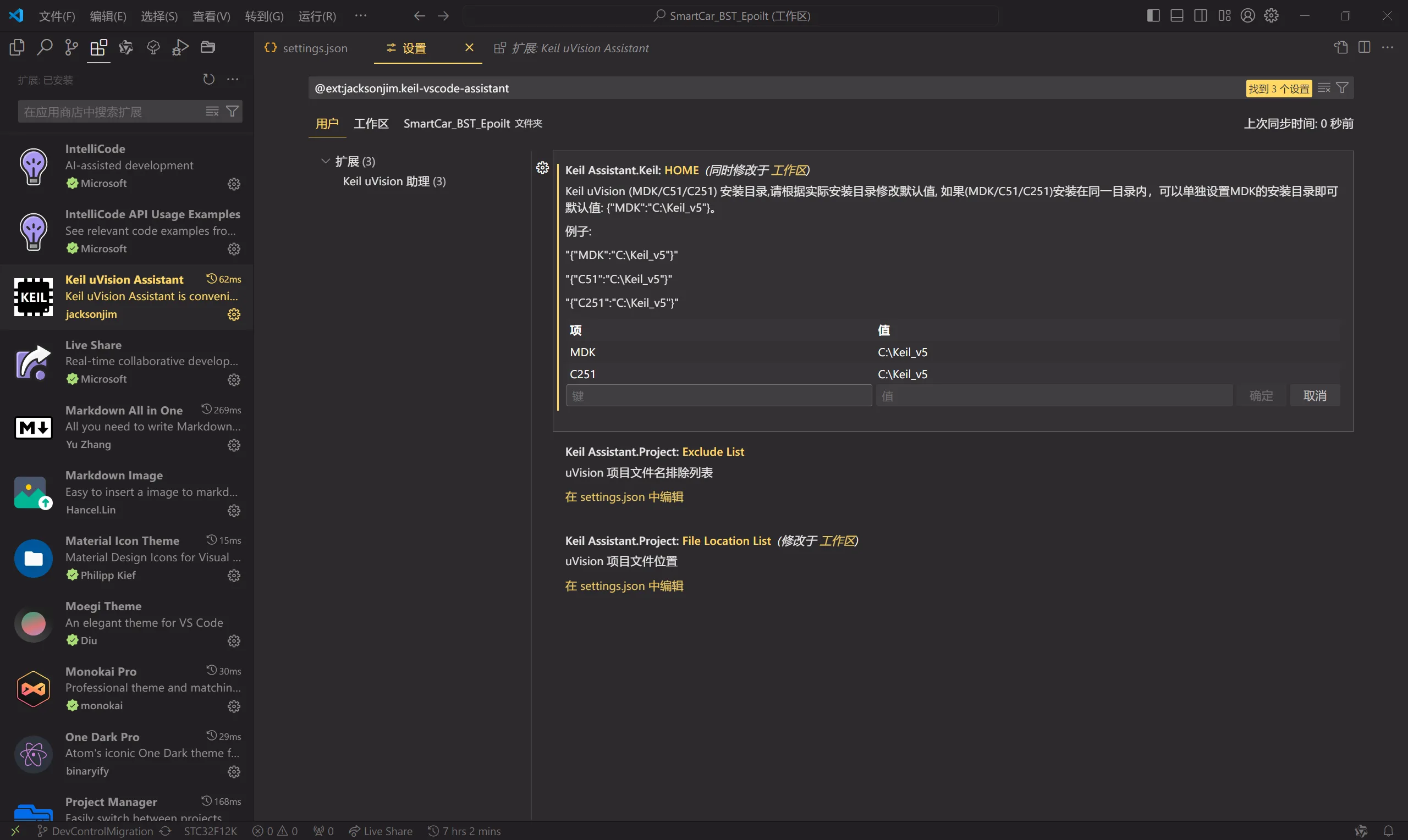The width and height of the screenshot is (1408, 840).
Task: Select the MDK row in the table
Action: click(954, 352)
